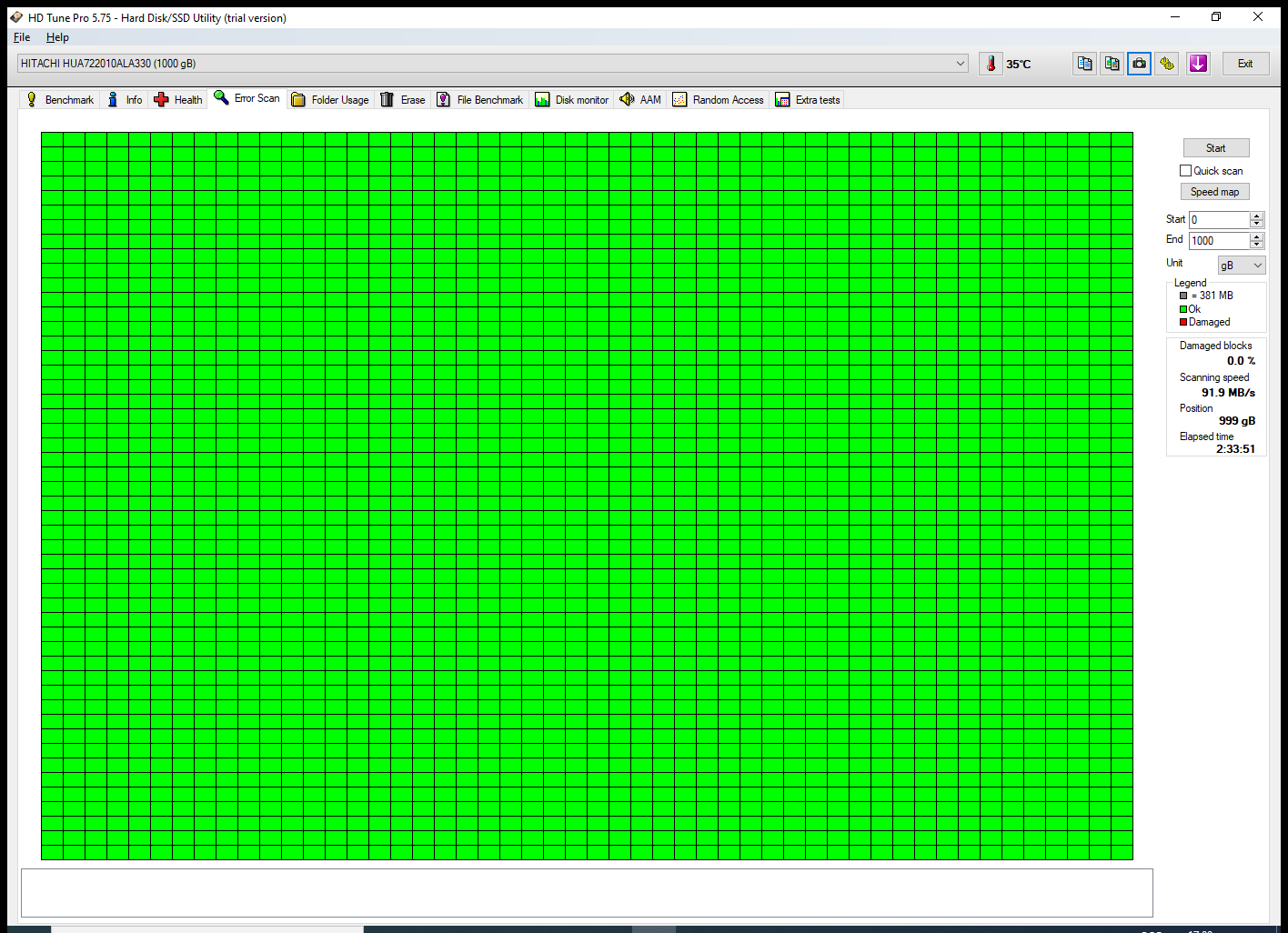Open the Random Access tab

tap(719, 100)
